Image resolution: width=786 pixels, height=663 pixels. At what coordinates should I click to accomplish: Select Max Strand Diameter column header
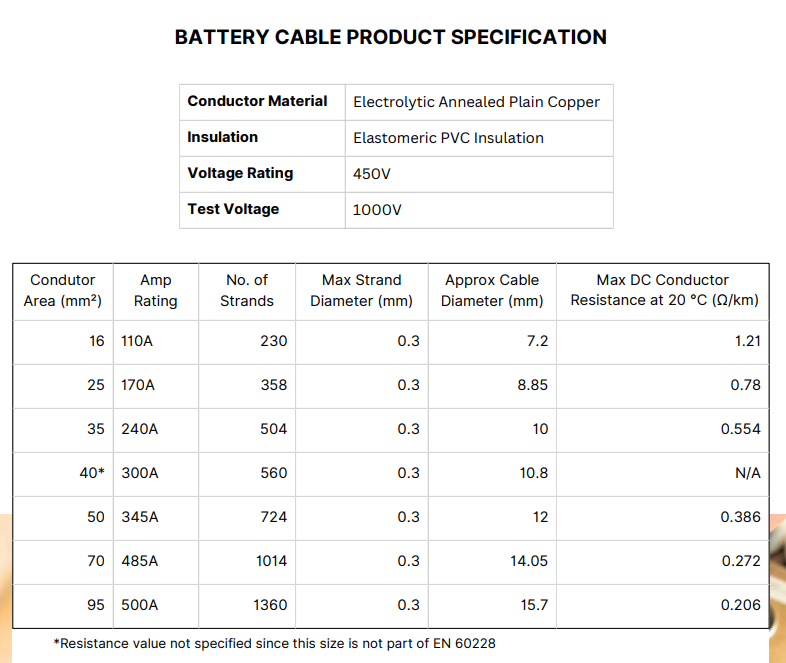361,291
